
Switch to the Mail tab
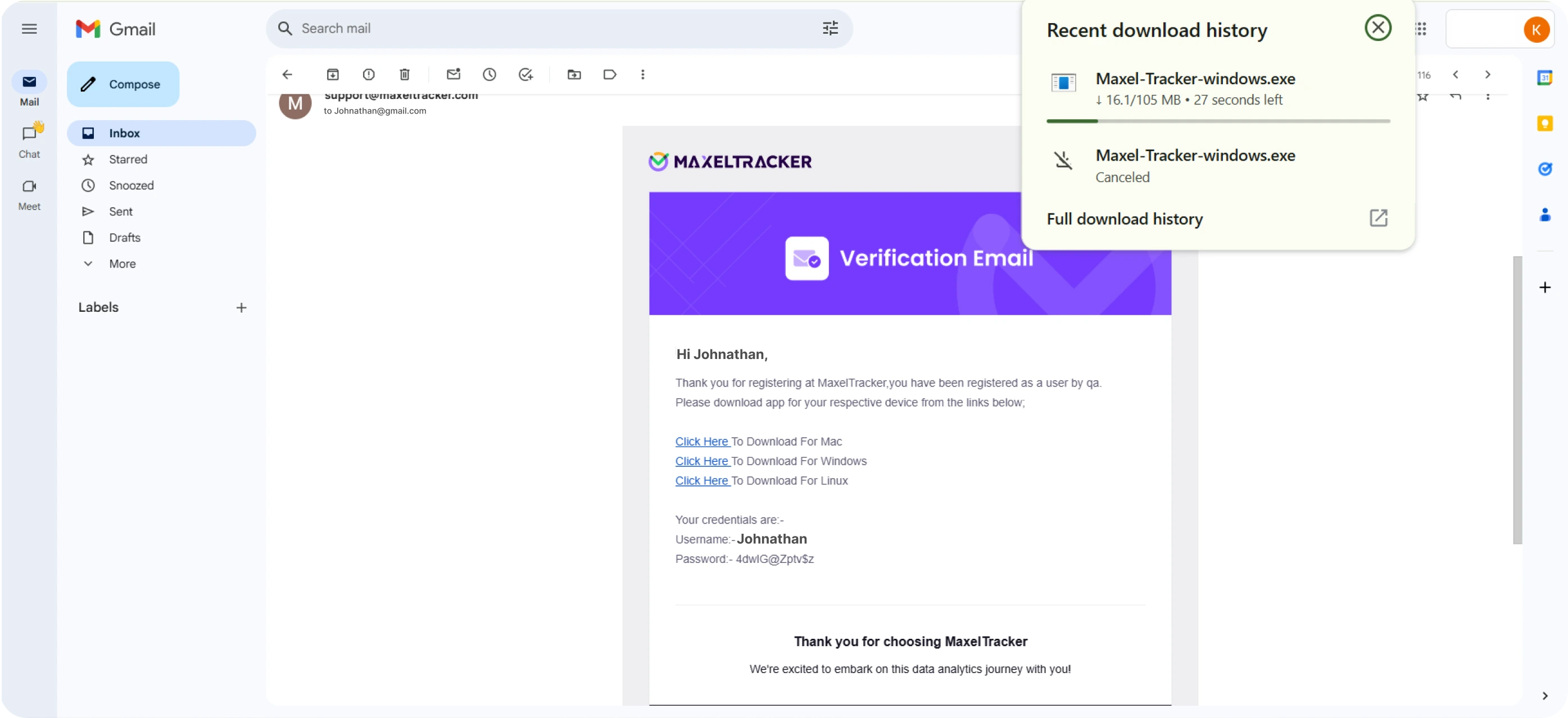coord(29,89)
